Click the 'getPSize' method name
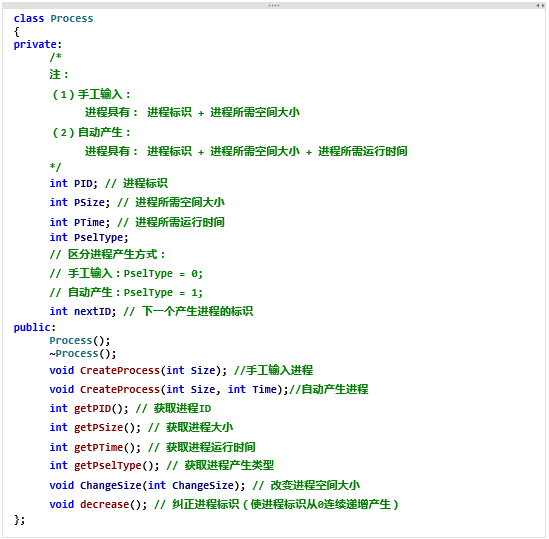This screenshot has width=549, height=539. click(98, 428)
